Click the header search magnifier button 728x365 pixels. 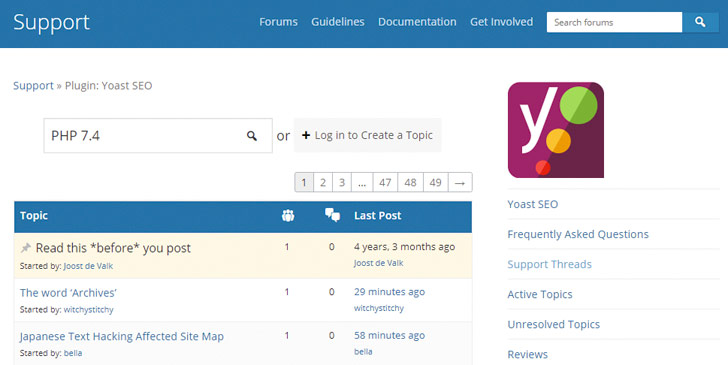700,22
